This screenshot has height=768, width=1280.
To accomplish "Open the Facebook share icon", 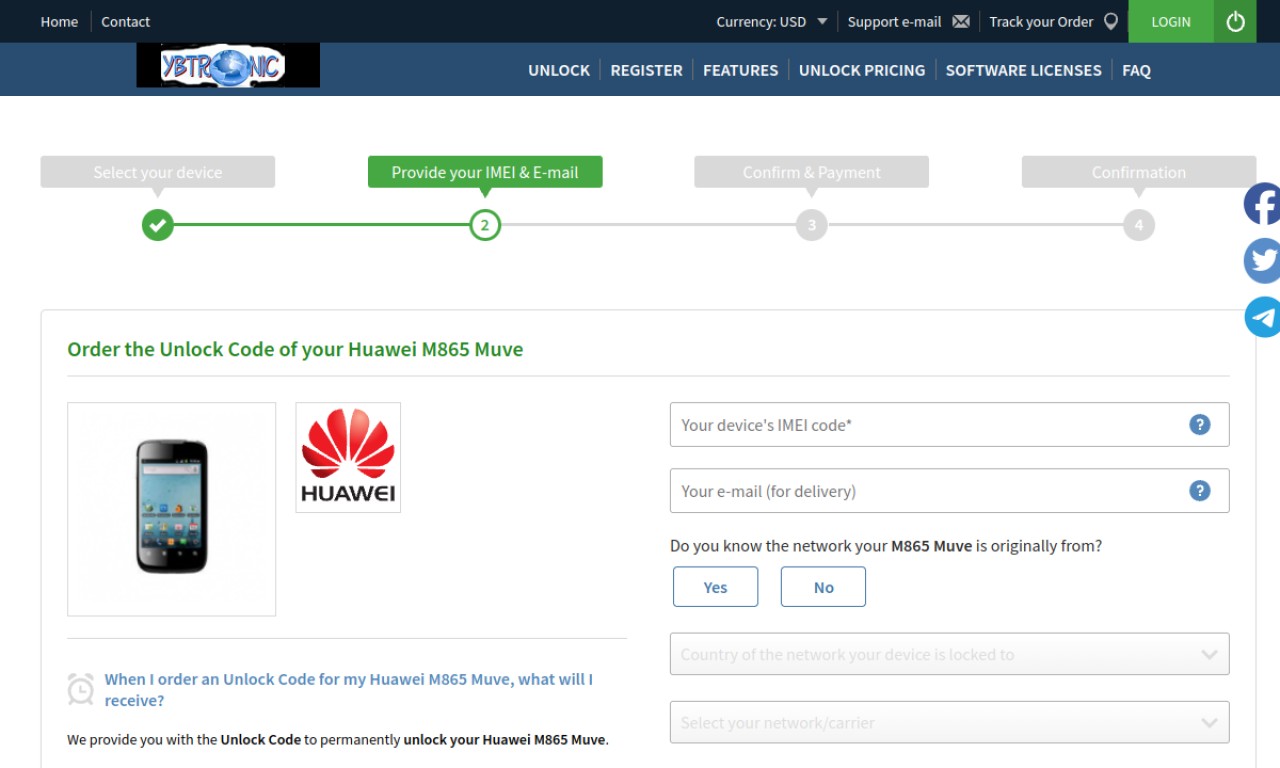I will pyautogui.click(x=1262, y=204).
